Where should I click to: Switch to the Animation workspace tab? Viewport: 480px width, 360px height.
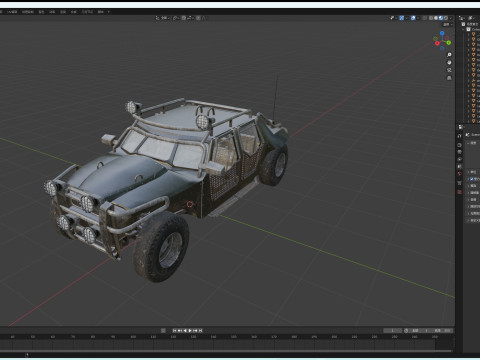pos(52,12)
